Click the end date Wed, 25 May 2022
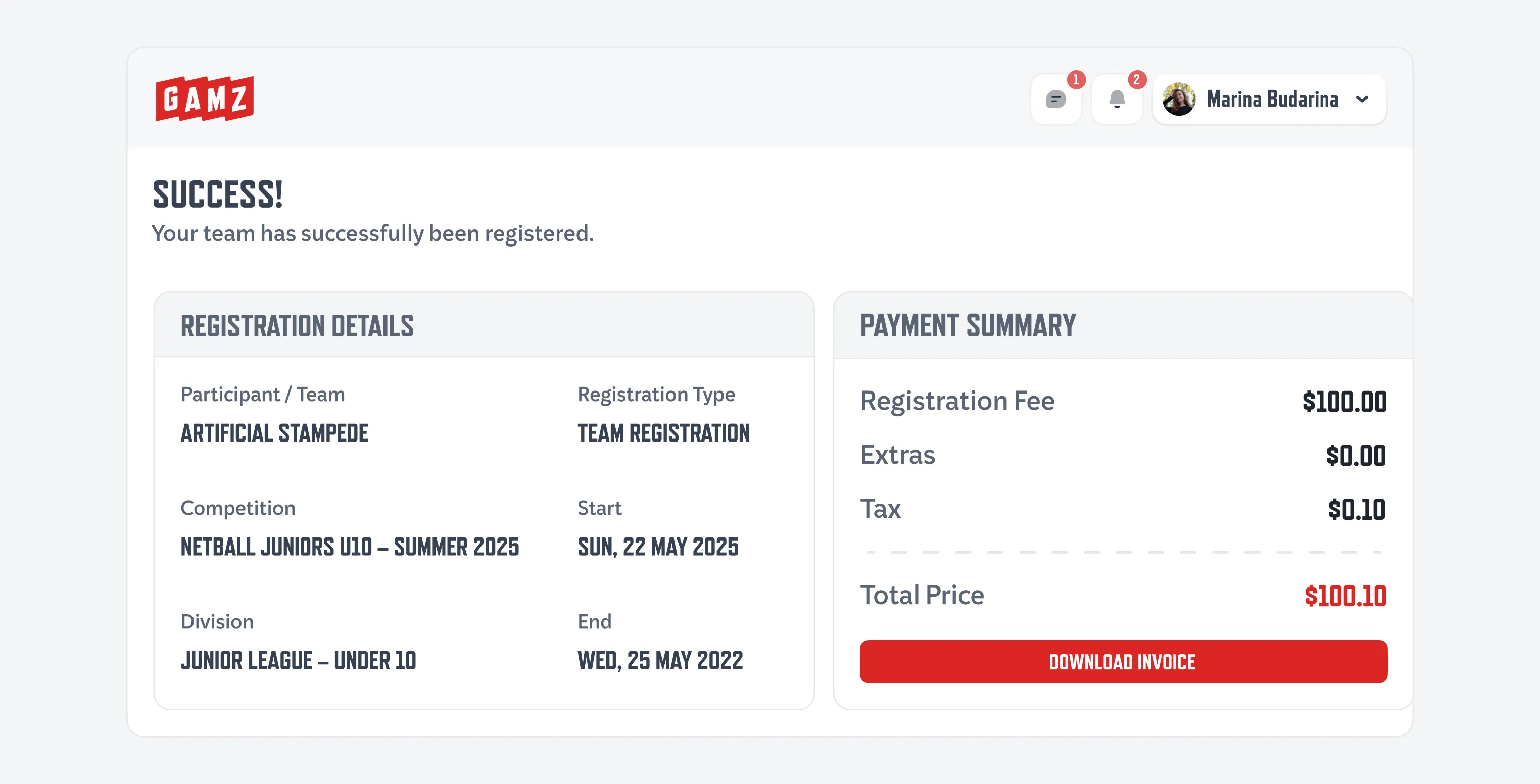This screenshot has width=1540, height=784. click(660, 660)
